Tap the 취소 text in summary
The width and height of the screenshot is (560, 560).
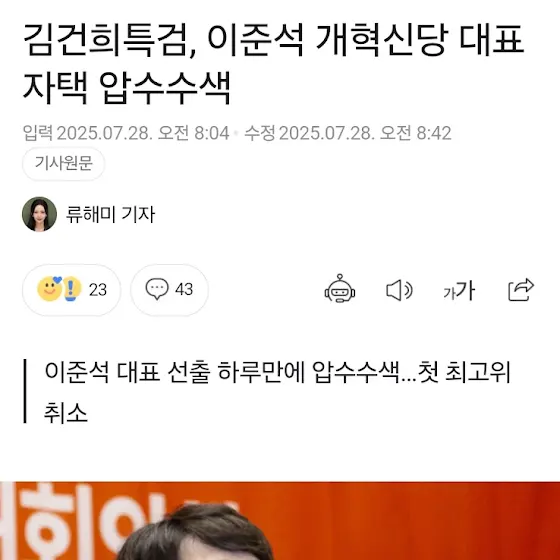click(x=66, y=413)
